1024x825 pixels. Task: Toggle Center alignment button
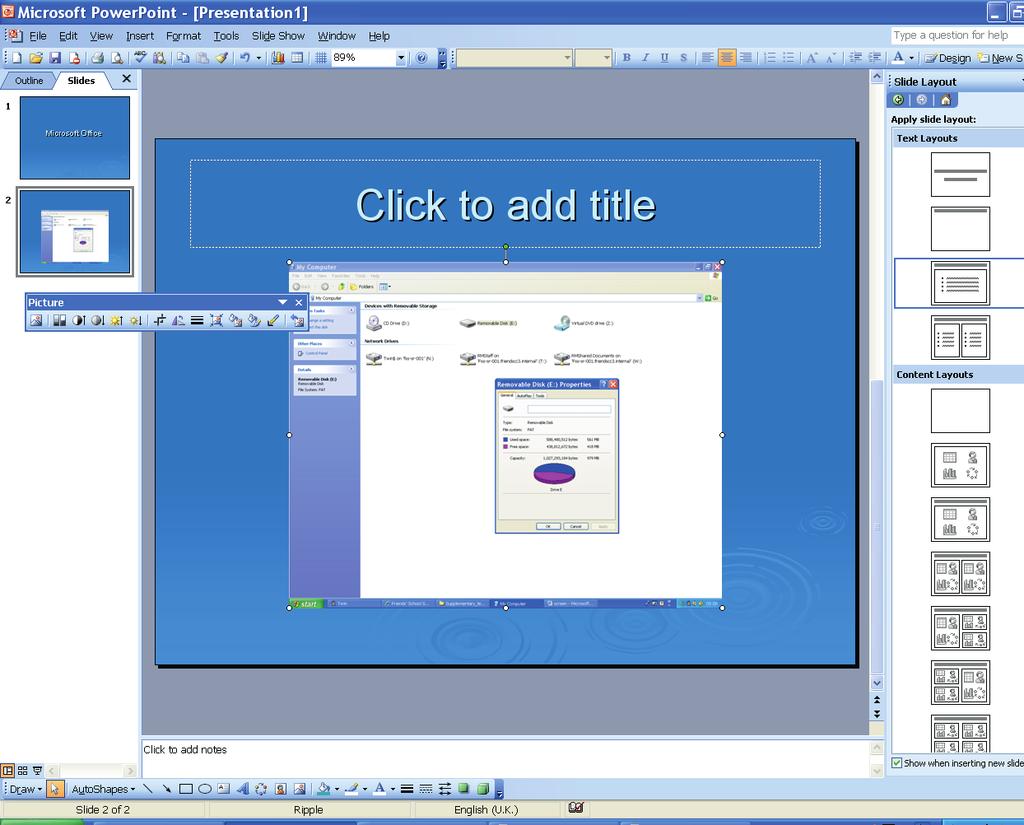[x=727, y=58]
